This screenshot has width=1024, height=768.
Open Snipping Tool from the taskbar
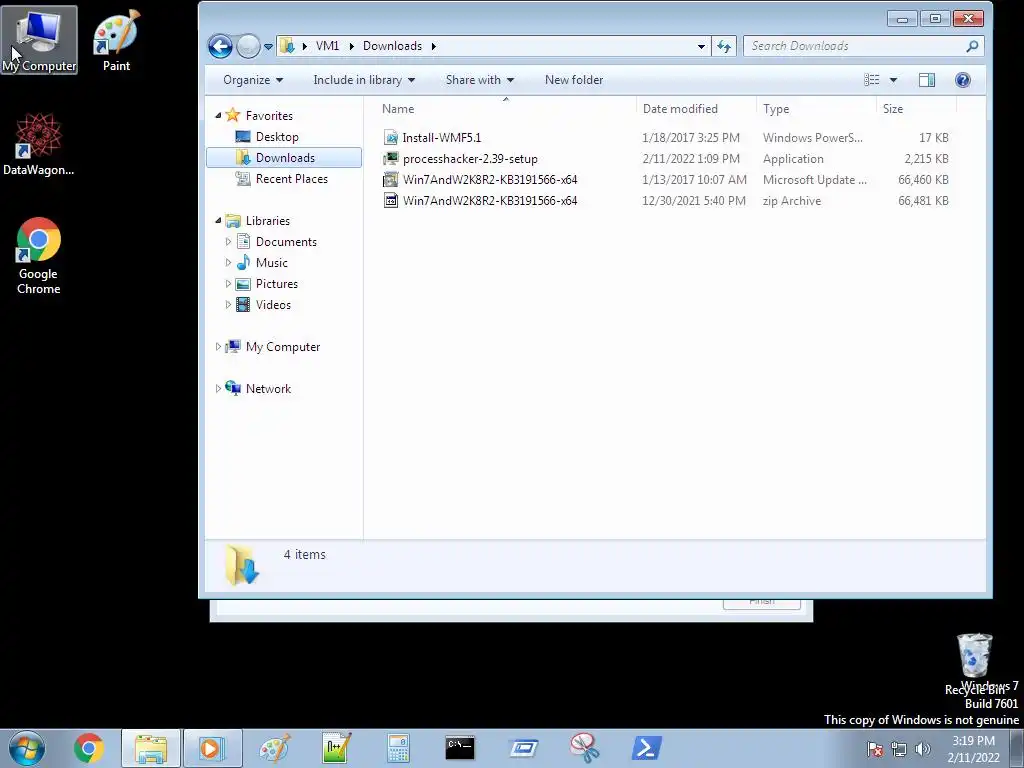(x=584, y=748)
